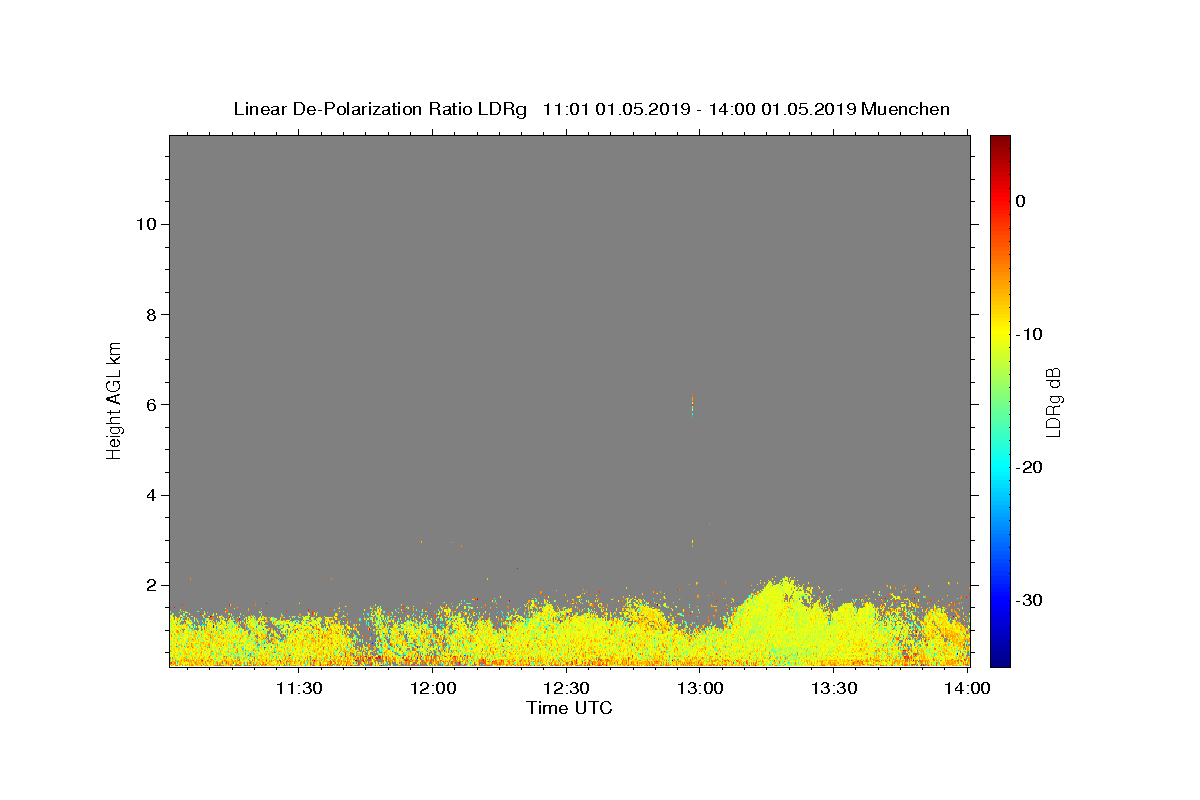Click the 14:00 time tick label
This screenshot has width=1200, height=800.
click(968, 688)
